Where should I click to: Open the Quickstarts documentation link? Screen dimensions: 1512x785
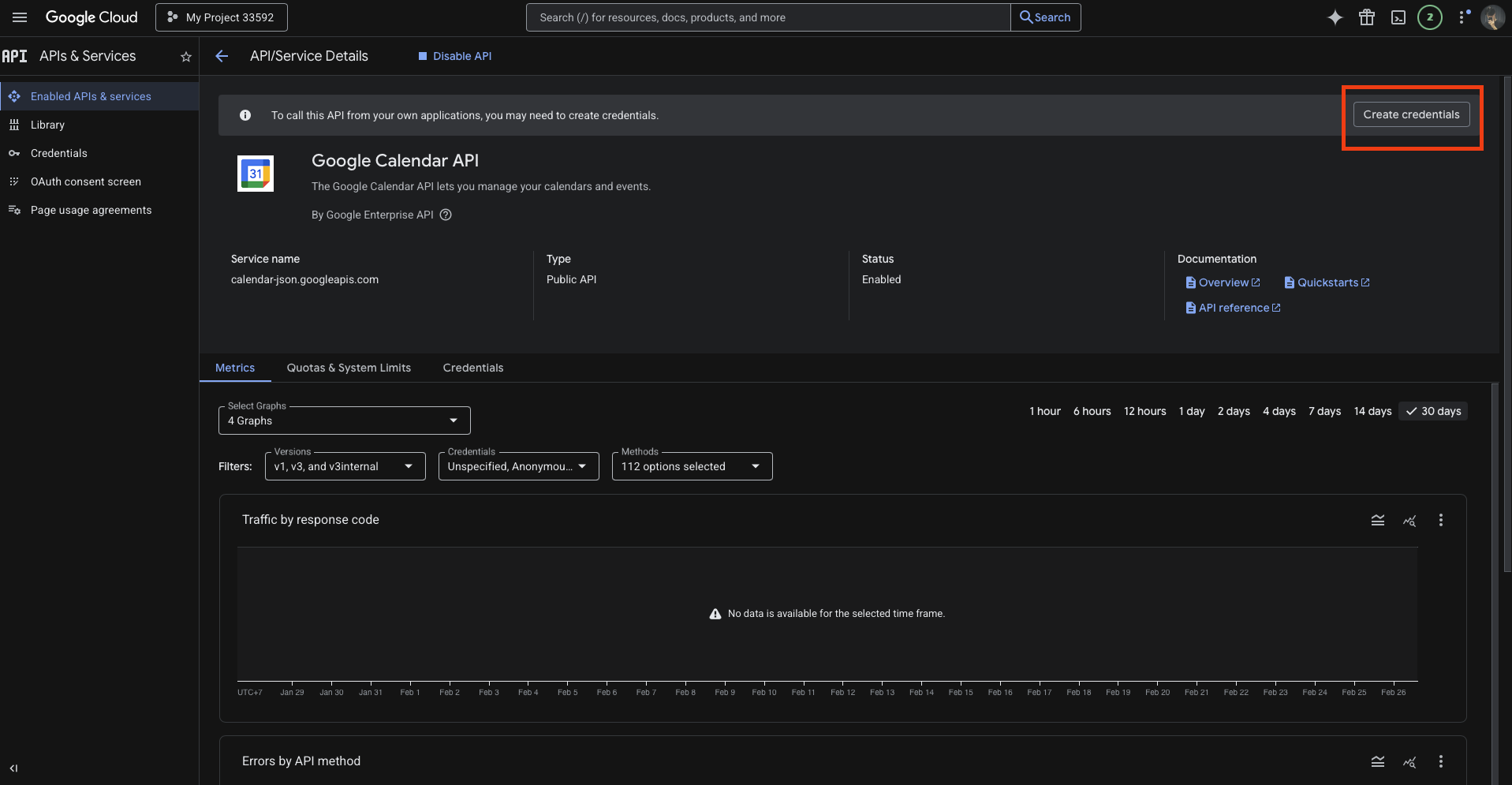pyautogui.click(x=1327, y=282)
